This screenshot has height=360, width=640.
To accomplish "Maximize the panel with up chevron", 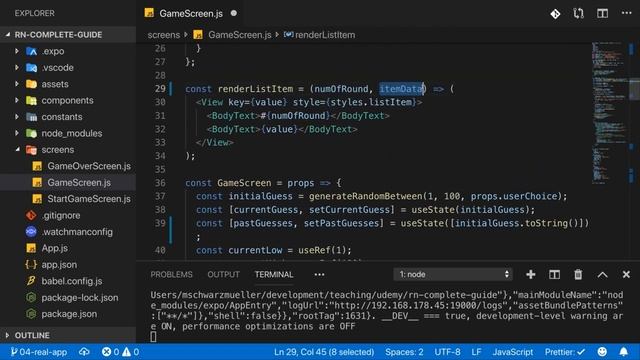I will (602, 275).
